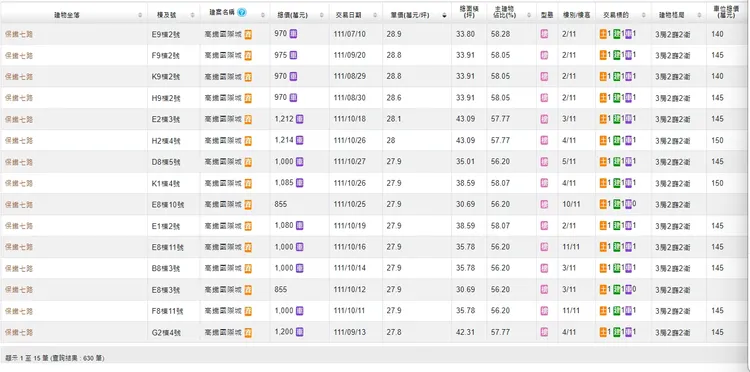Click the purple parking icon in E2棟3號 row
Screen dimensions: 750x372
tap(629, 119)
